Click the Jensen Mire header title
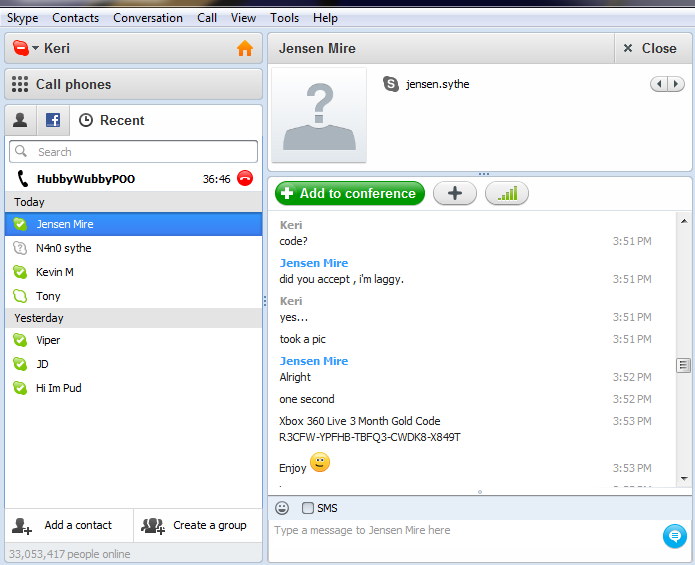695x565 pixels. pyautogui.click(x=317, y=48)
